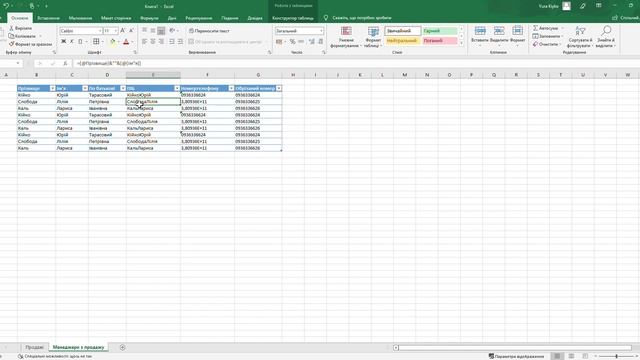
Task: Expand the cell styles gallery
Action: point(462,43)
